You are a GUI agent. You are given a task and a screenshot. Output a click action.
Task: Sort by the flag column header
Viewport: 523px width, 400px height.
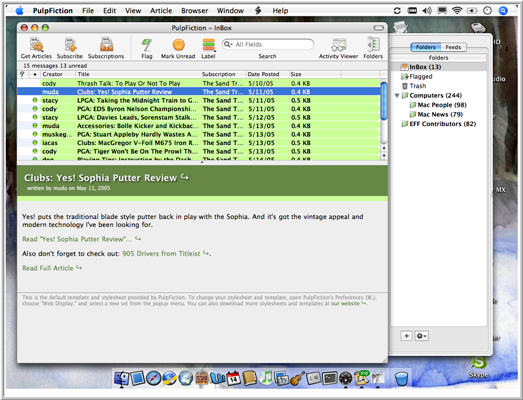coord(23,74)
